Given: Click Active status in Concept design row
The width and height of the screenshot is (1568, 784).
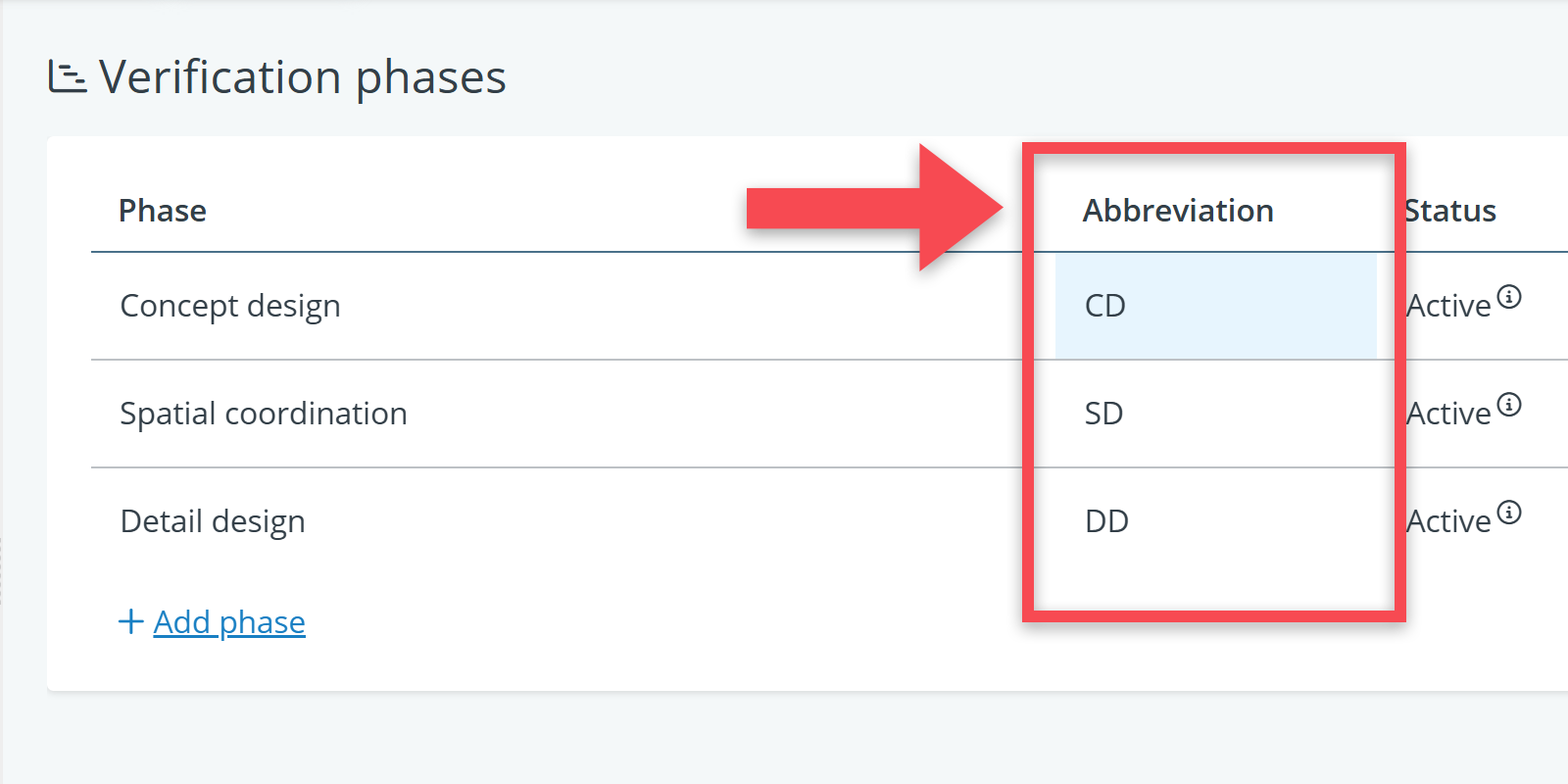Looking at the screenshot, I should [1448, 307].
